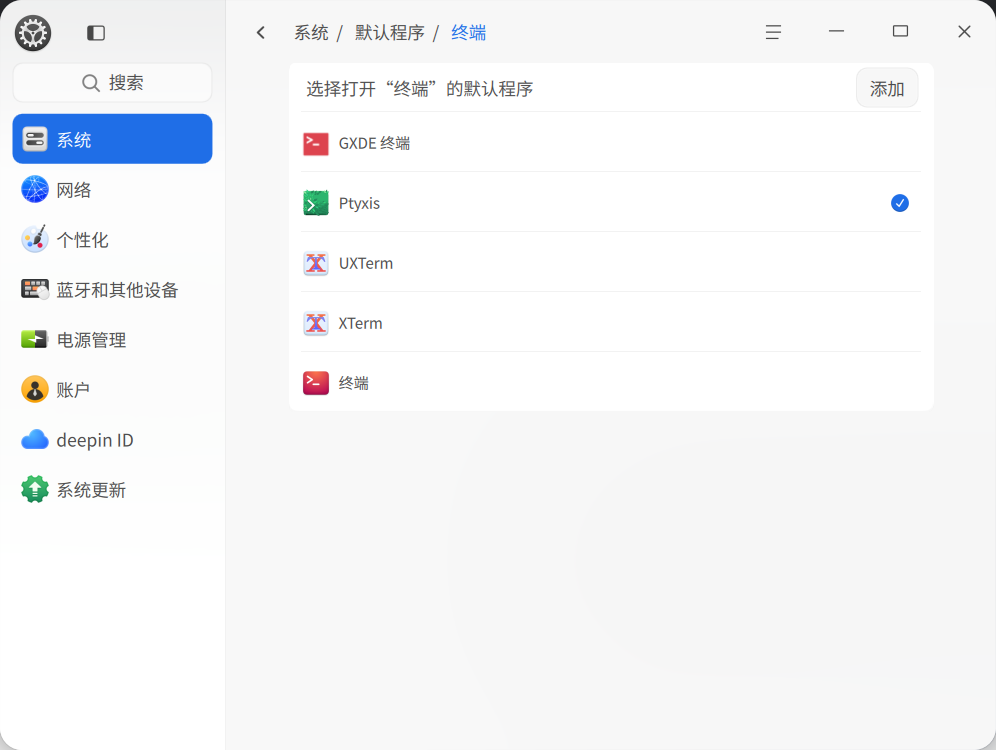Select GXDE 终端 as default terminal
996x750 pixels.
pos(611,143)
